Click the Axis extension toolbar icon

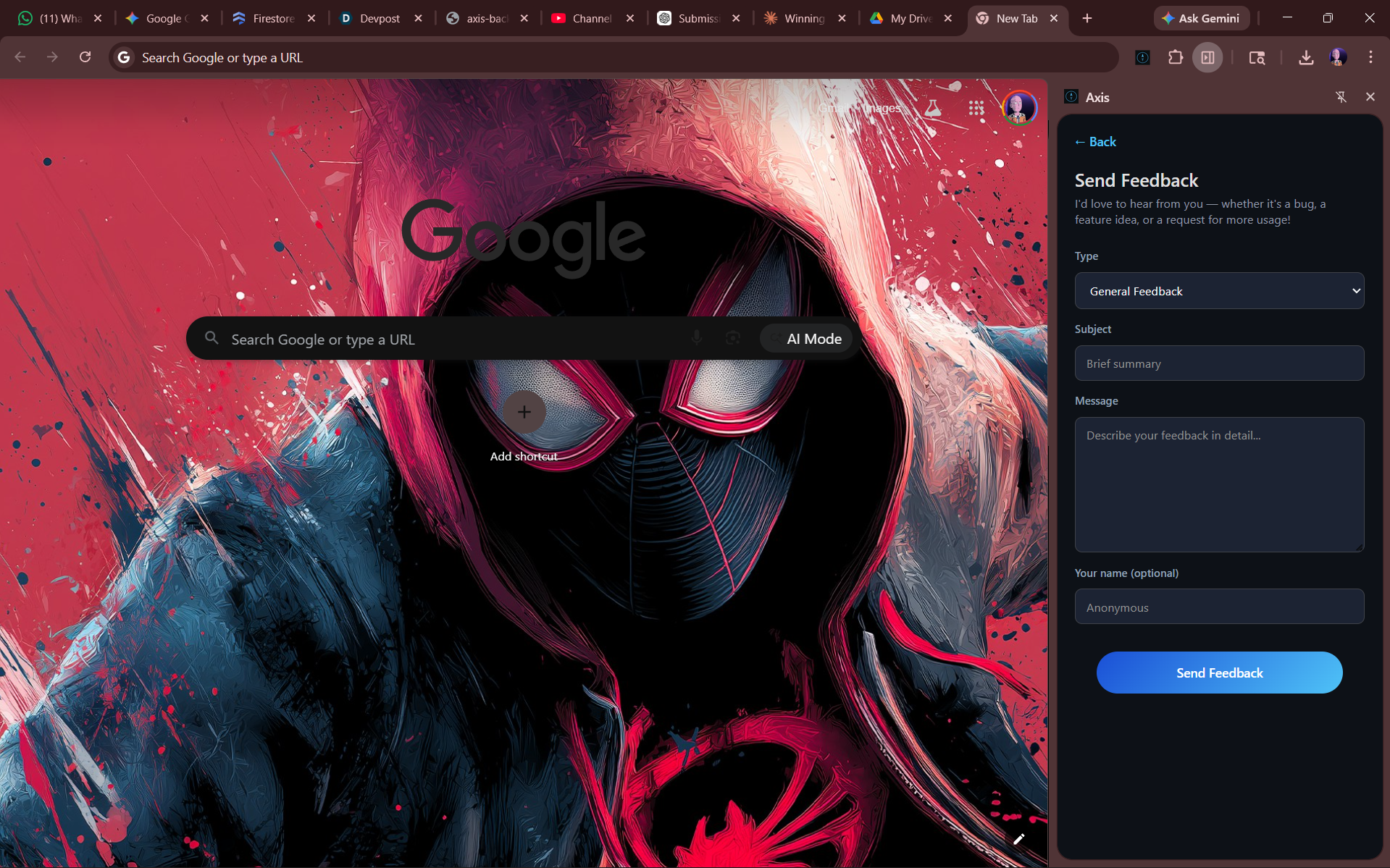pyautogui.click(x=1142, y=57)
